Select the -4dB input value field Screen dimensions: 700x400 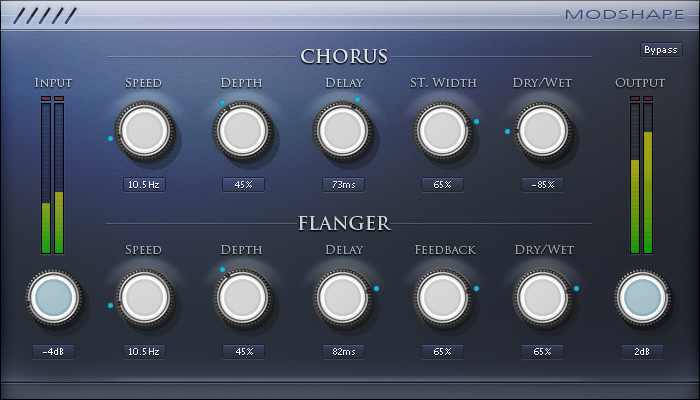52,352
